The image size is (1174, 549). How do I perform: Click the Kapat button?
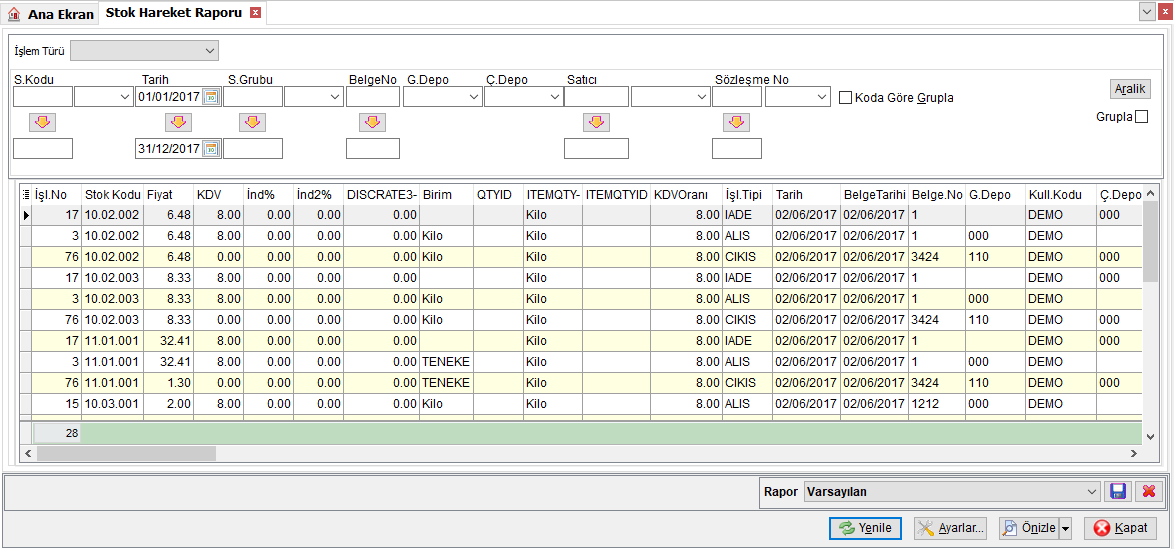1120,528
